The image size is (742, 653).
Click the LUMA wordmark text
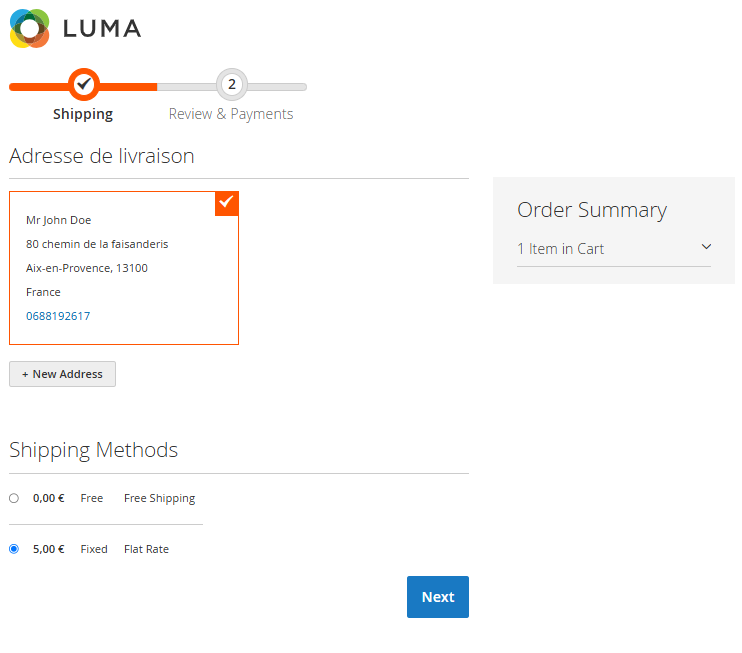point(102,29)
